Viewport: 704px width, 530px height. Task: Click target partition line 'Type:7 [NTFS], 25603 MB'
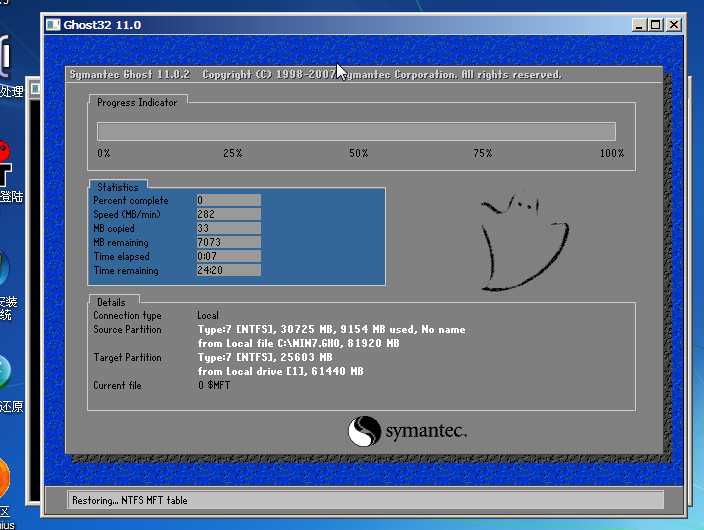pos(265,357)
